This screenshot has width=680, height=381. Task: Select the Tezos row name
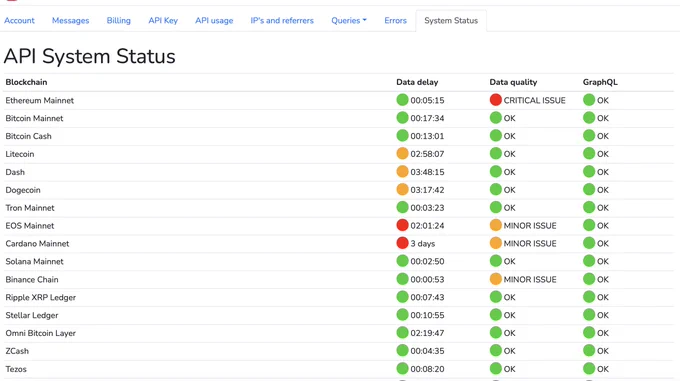[16, 369]
